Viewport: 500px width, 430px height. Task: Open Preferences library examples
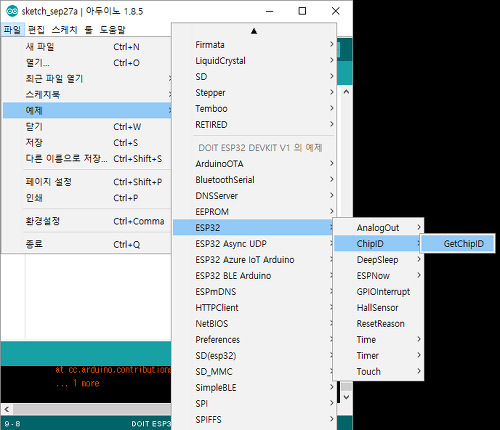tap(253, 340)
